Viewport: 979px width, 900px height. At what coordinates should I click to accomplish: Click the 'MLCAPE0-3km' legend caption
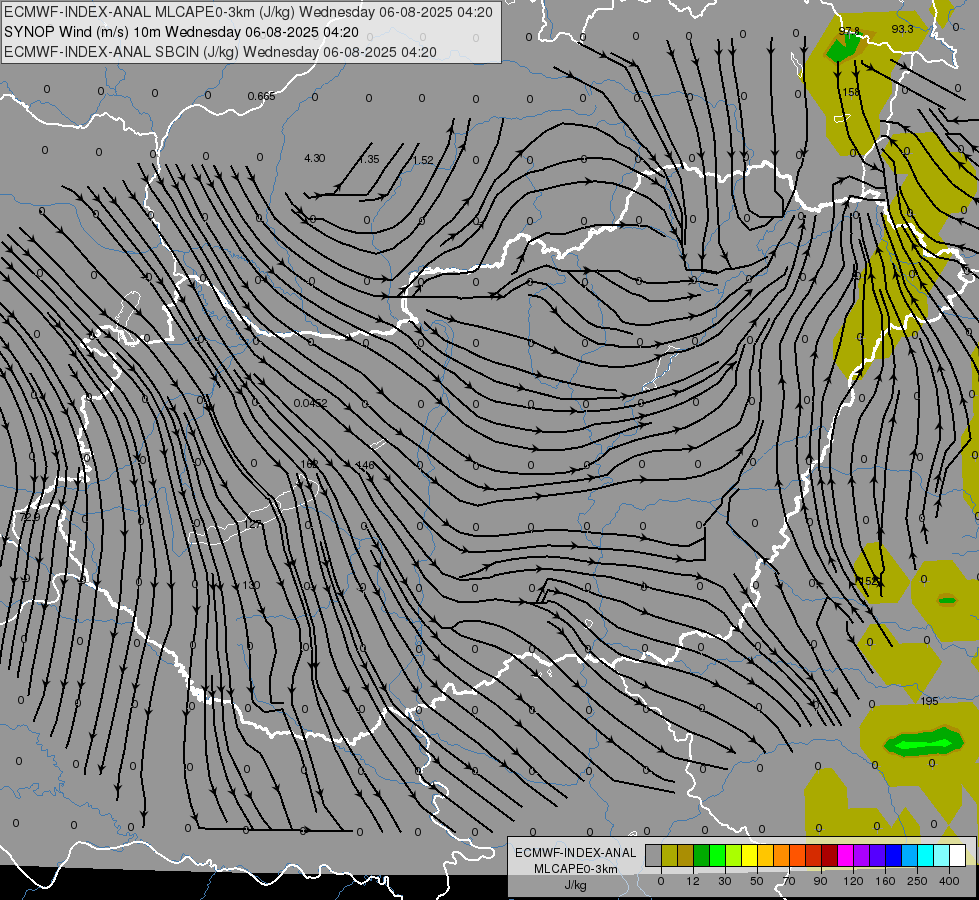(576, 869)
